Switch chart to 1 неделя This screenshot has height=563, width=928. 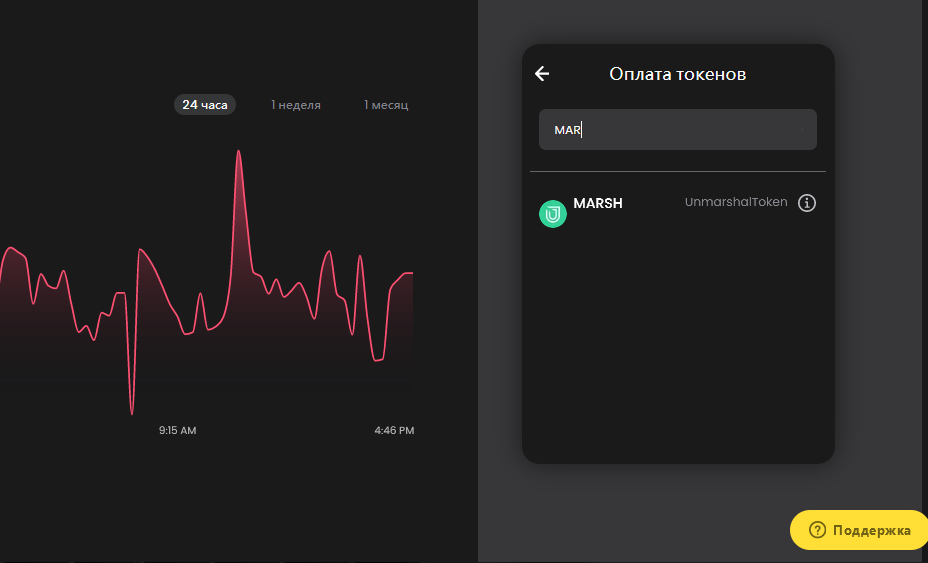tap(296, 105)
